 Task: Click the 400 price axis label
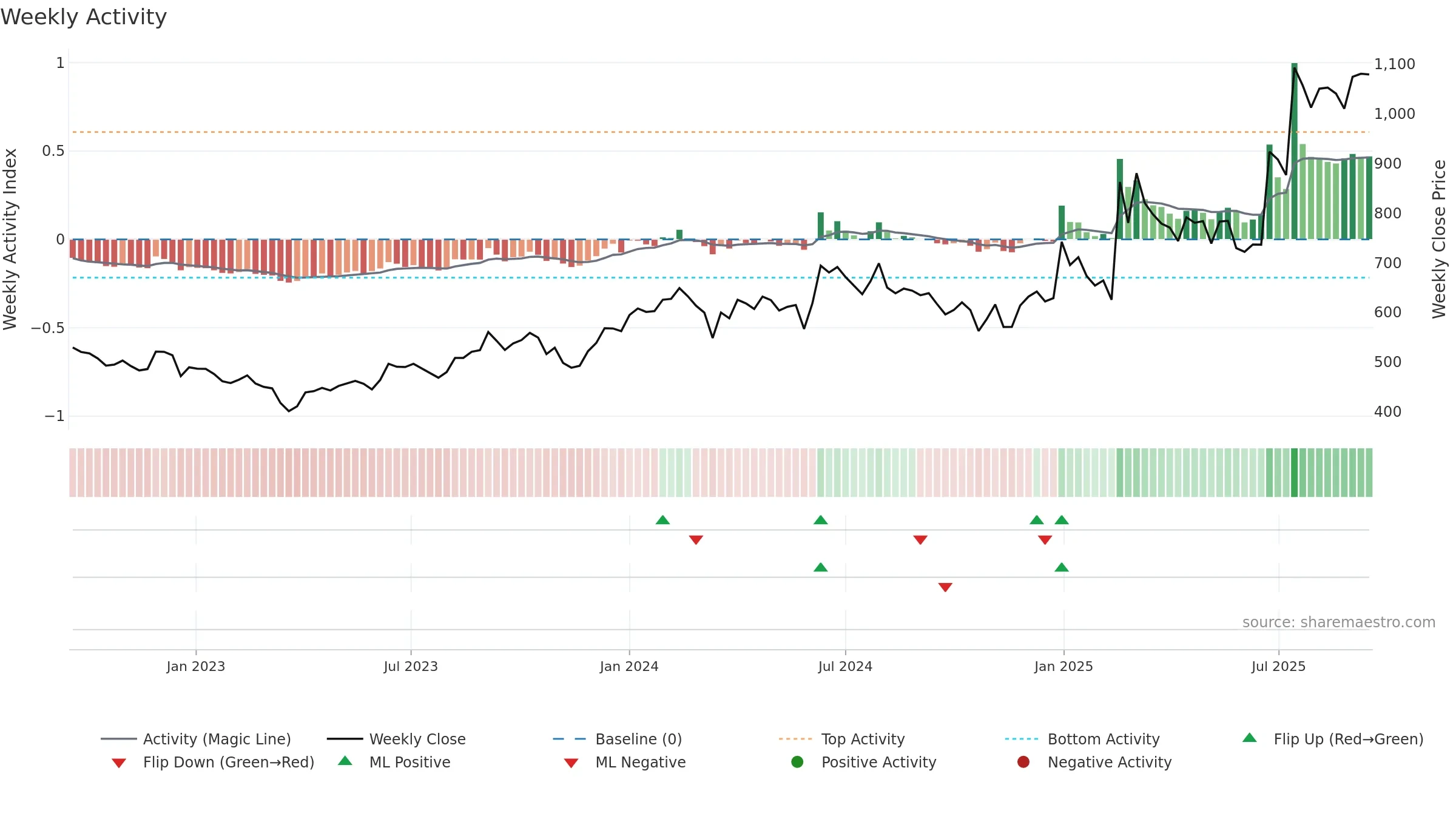pos(1387,411)
